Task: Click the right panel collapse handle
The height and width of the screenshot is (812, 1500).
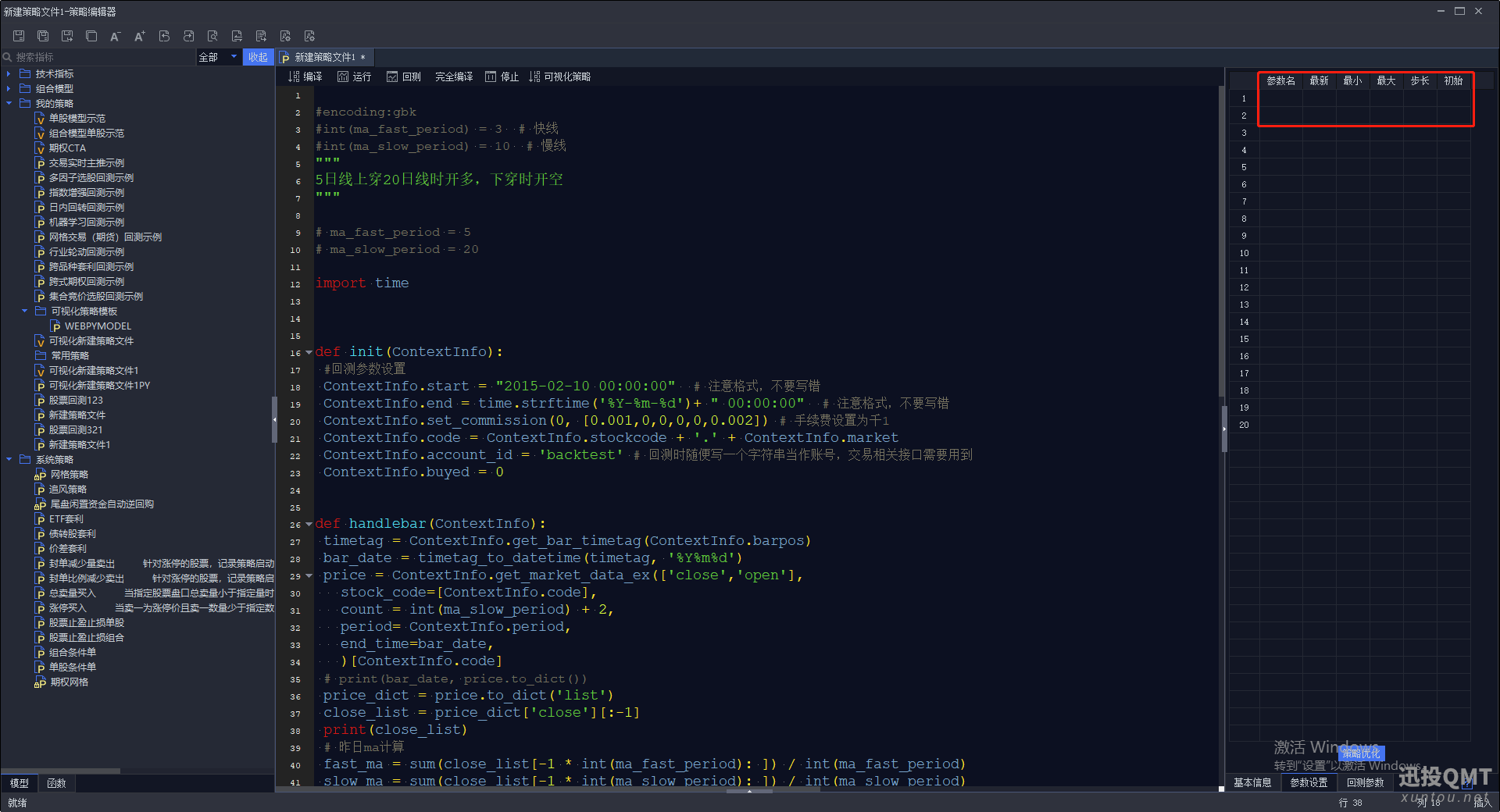Action: pyautogui.click(x=1224, y=429)
